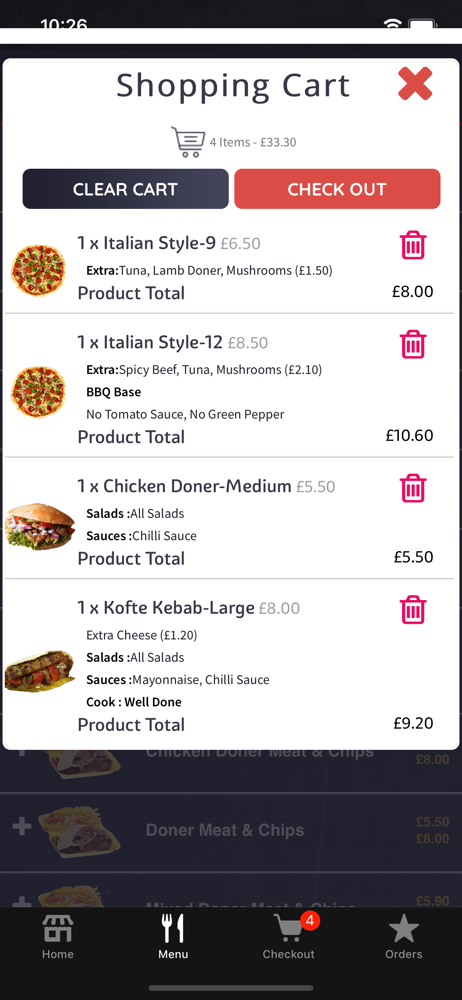Tap the red CHECK OUT button
Image resolution: width=462 pixels, height=1000 pixels.
pos(337,189)
